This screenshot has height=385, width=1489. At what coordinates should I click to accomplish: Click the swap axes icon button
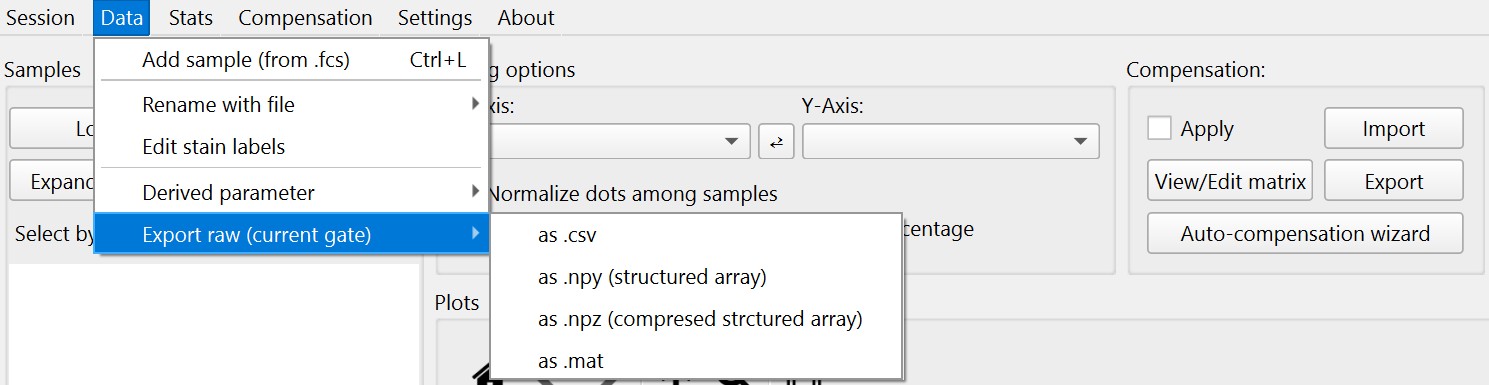coord(775,142)
